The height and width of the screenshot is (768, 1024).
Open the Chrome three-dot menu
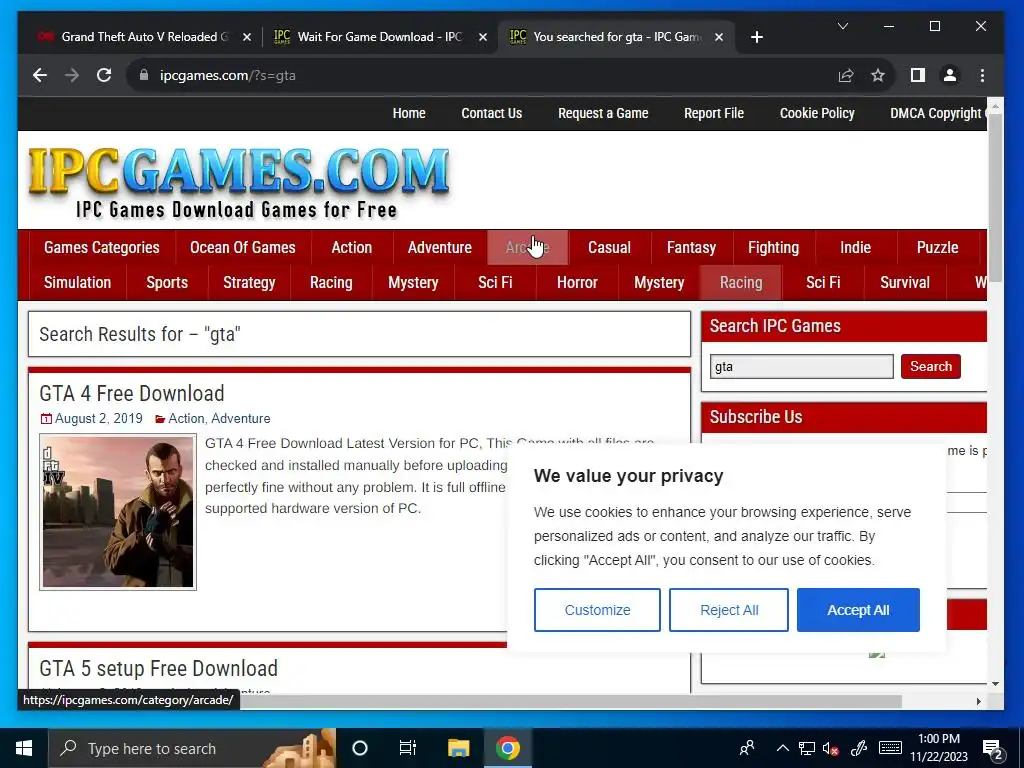[x=982, y=76]
